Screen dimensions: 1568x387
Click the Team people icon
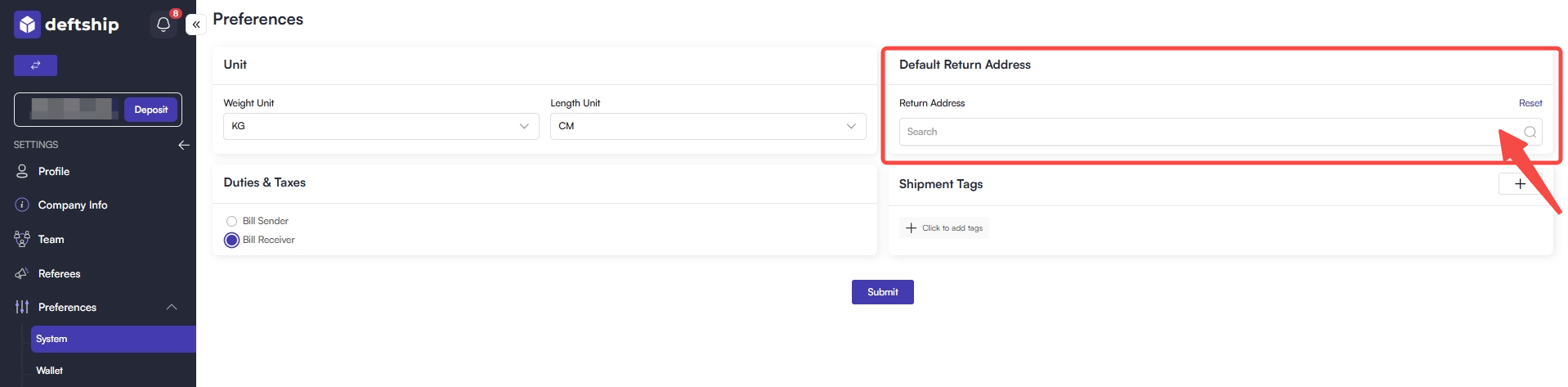click(22, 239)
